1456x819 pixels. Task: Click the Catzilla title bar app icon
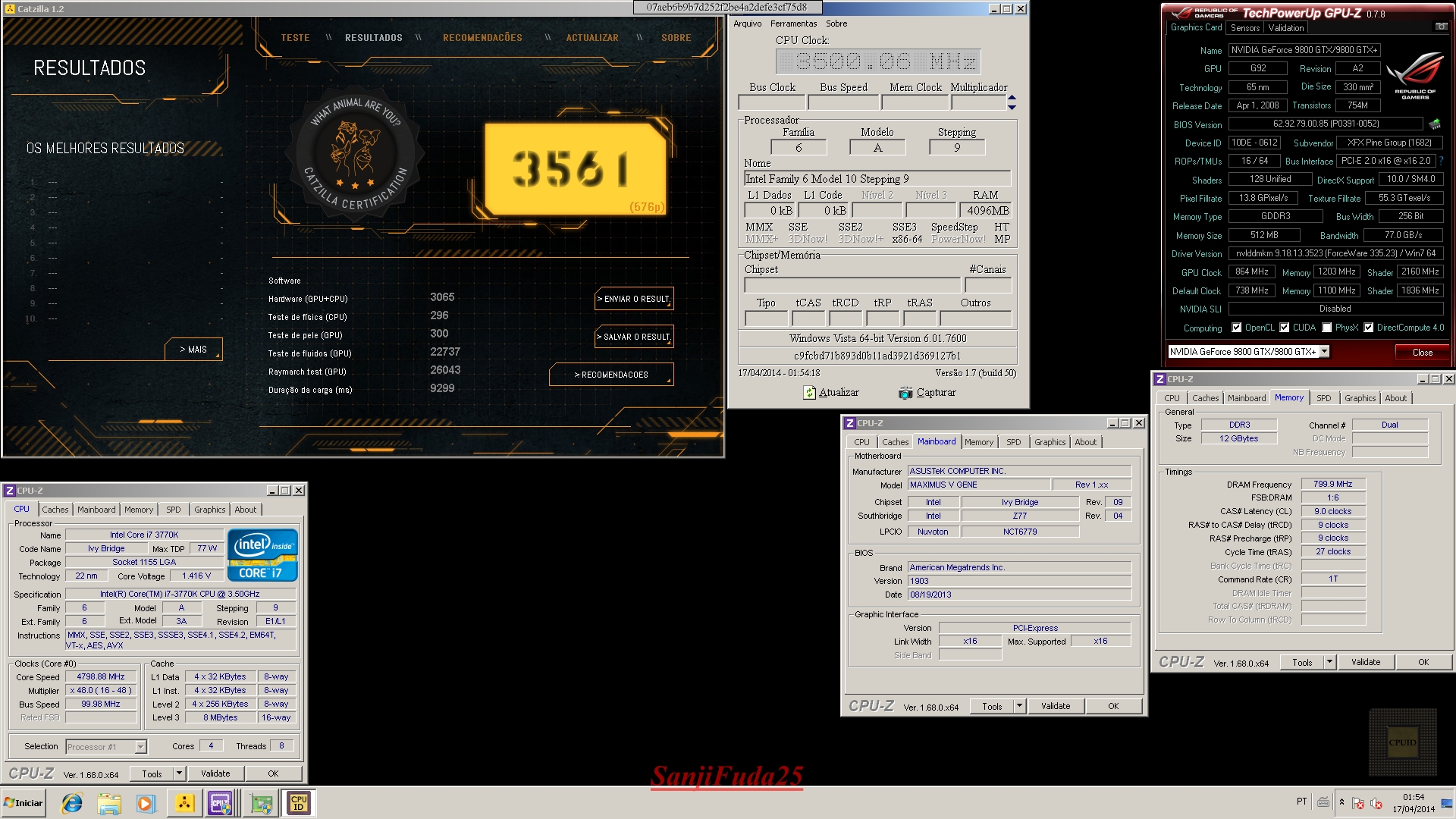(x=11, y=9)
